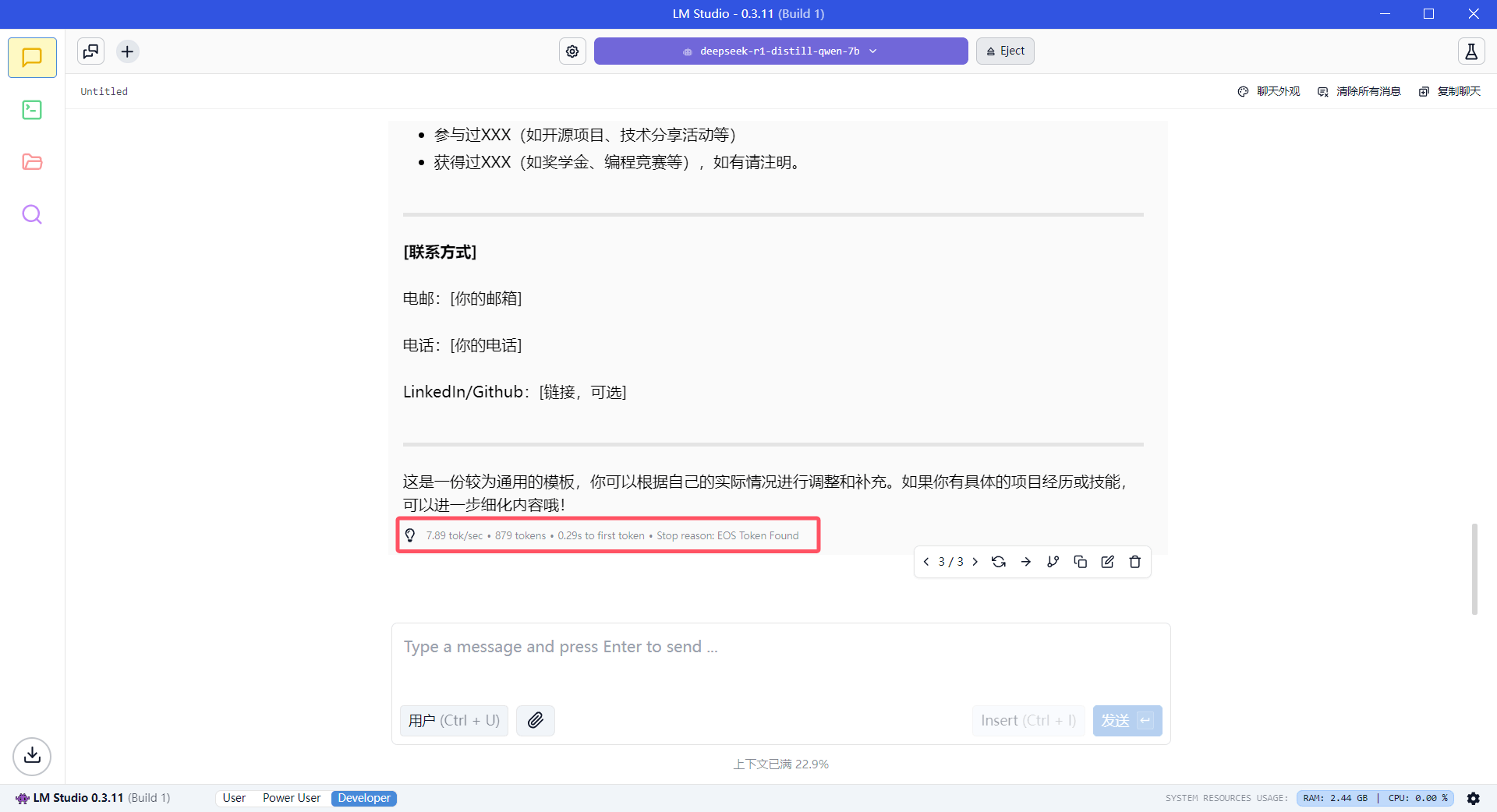The image size is (1497, 812).
Task: Toggle the 用户 role selector
Action: 454,721
